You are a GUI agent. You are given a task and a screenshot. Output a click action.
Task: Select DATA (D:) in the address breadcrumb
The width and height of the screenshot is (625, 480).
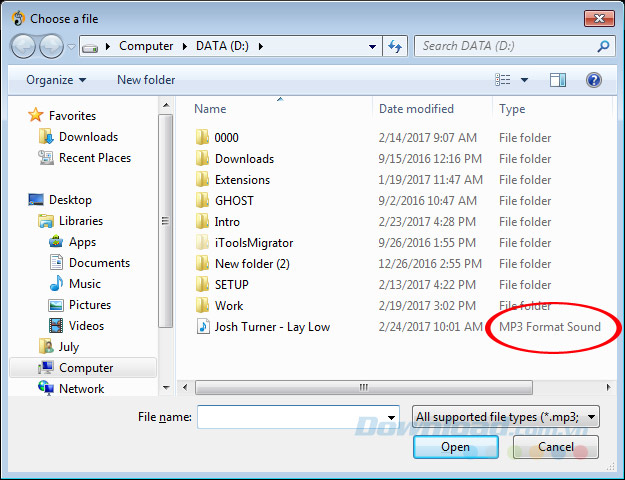[x=222, y=46]
